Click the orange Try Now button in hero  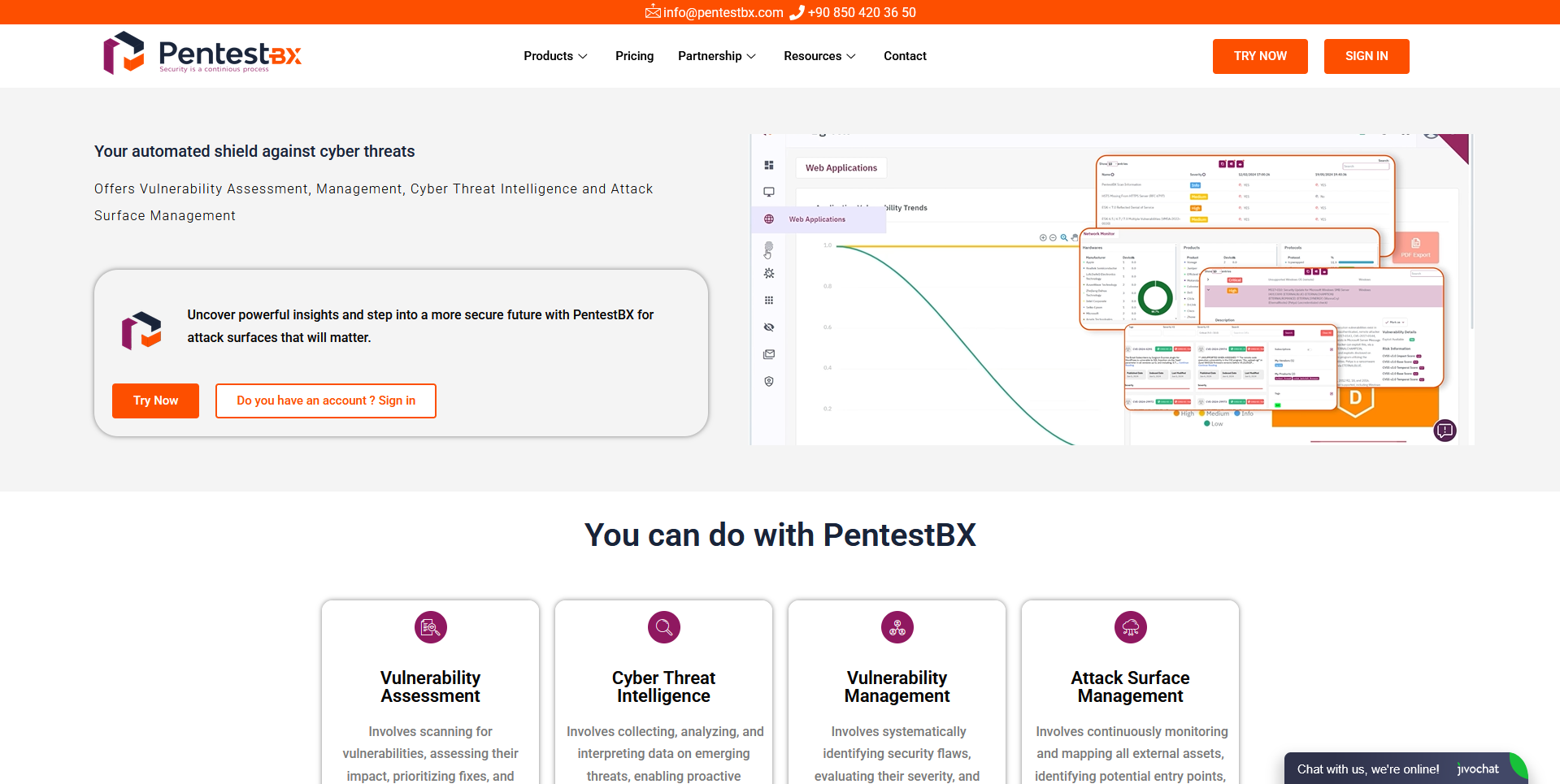(155, 401)
